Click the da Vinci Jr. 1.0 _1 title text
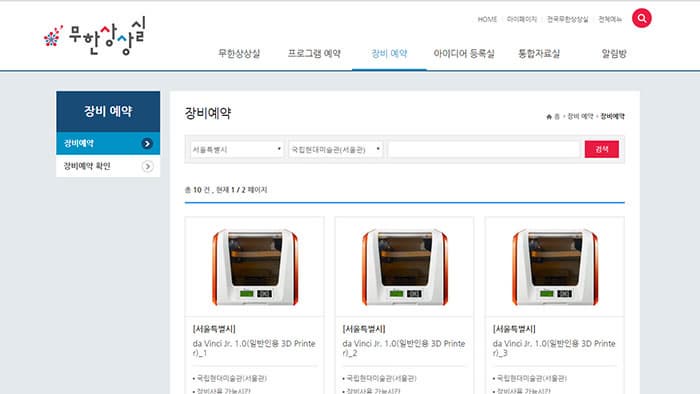Screen dimensions: 700x394 [x=254, y=348]
